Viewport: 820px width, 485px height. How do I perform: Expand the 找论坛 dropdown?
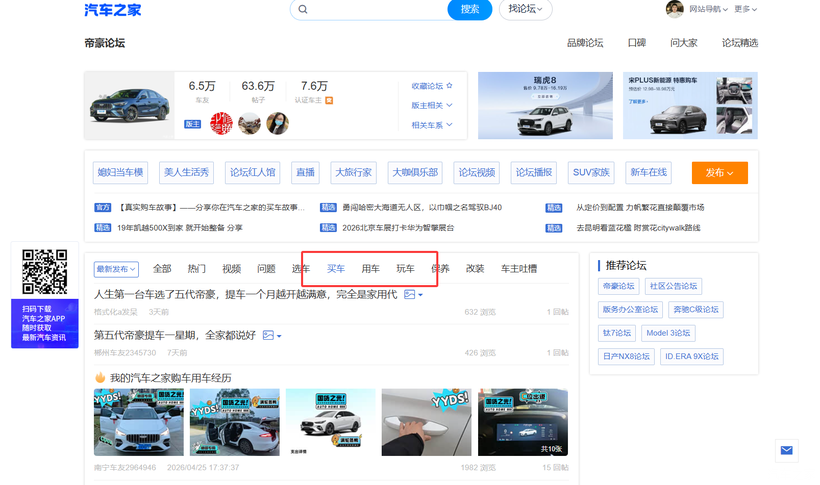(x=525, y=9)
